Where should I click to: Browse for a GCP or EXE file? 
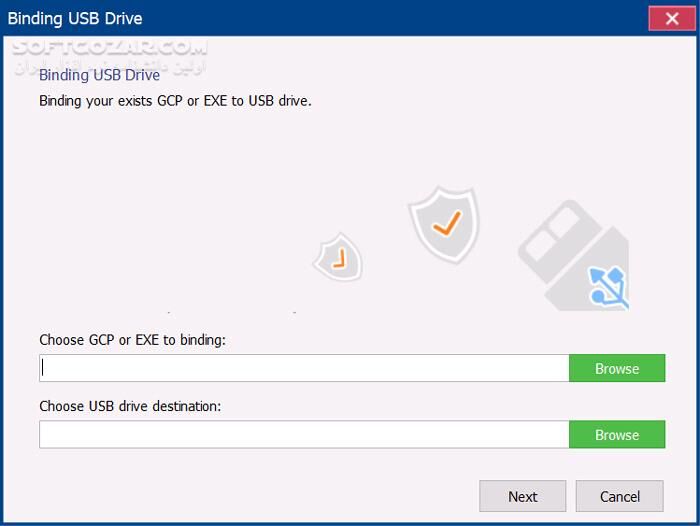tap(617, 368)
